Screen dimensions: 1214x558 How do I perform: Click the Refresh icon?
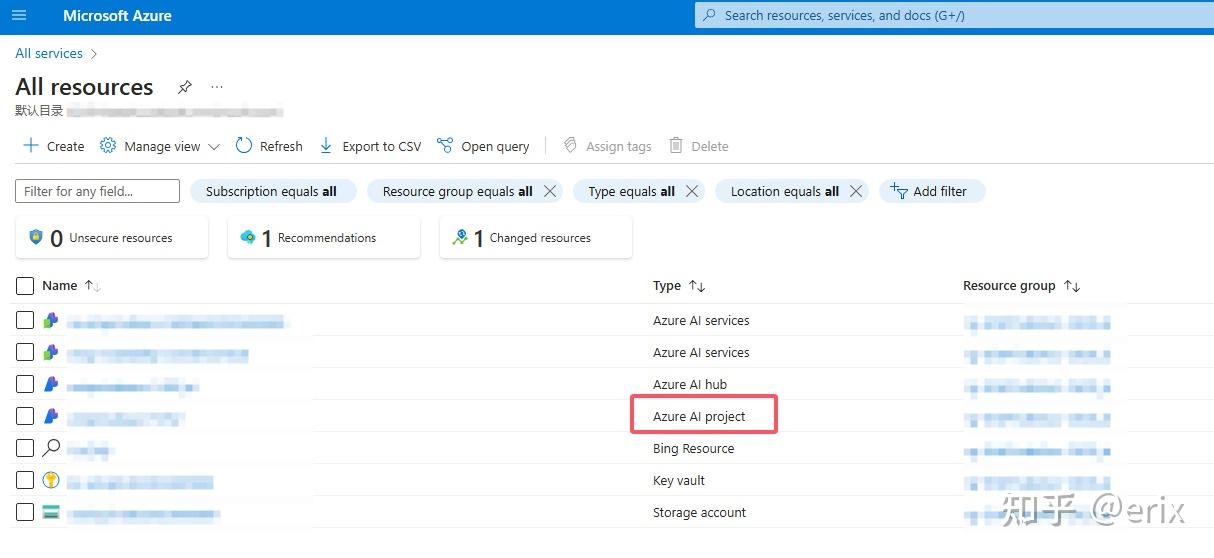pos(244,146)
